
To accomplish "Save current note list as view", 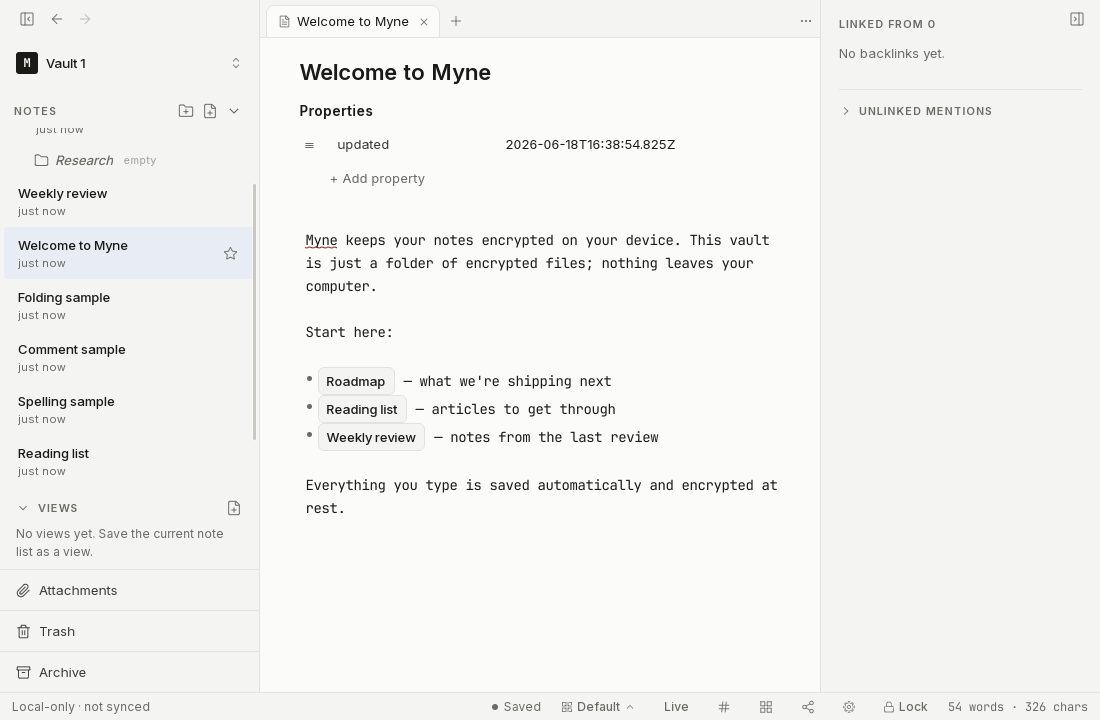I will point(234,508).
